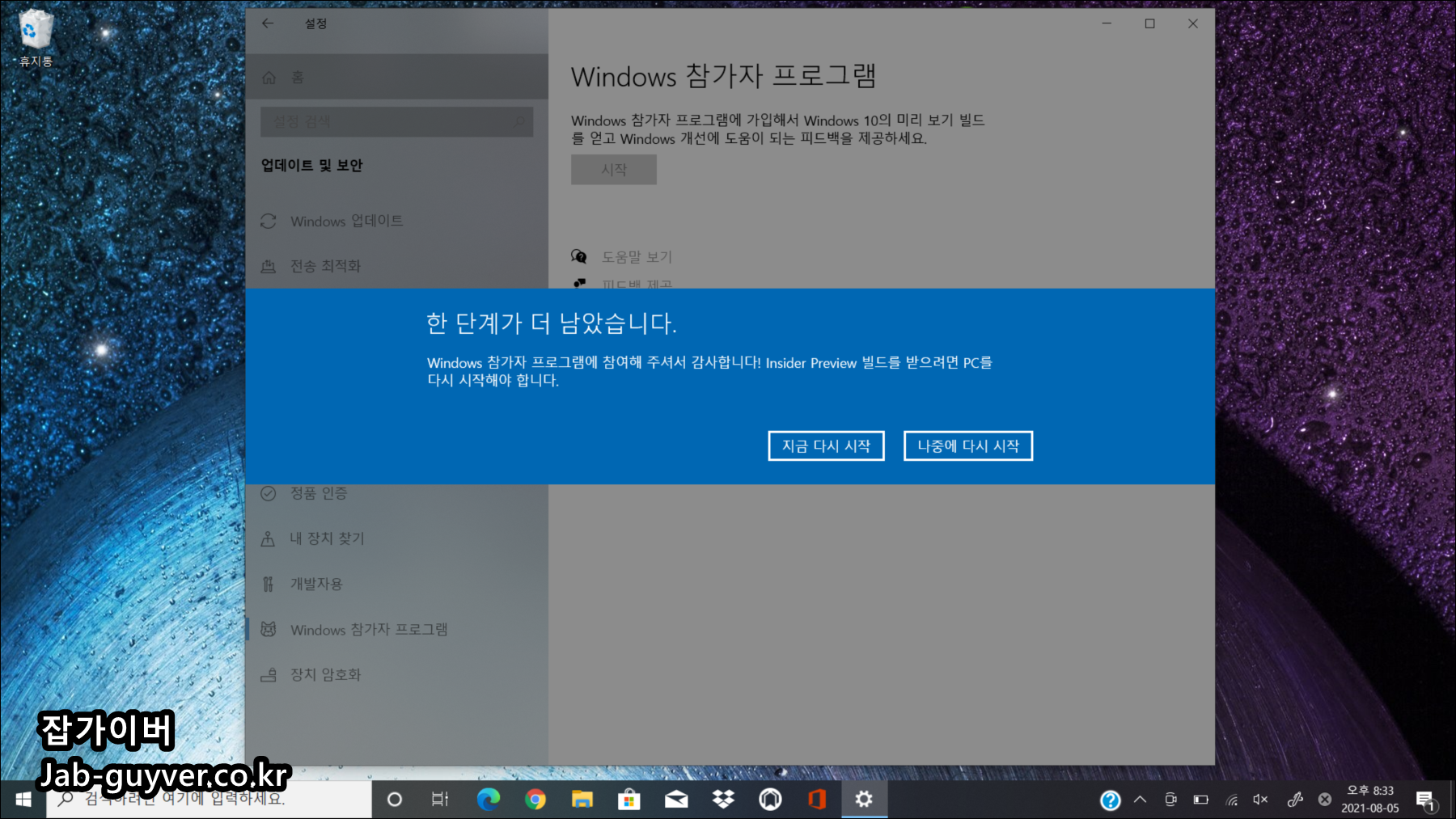
Task: Open 개발자용 developer settings
Action: [x=396, y=584]
